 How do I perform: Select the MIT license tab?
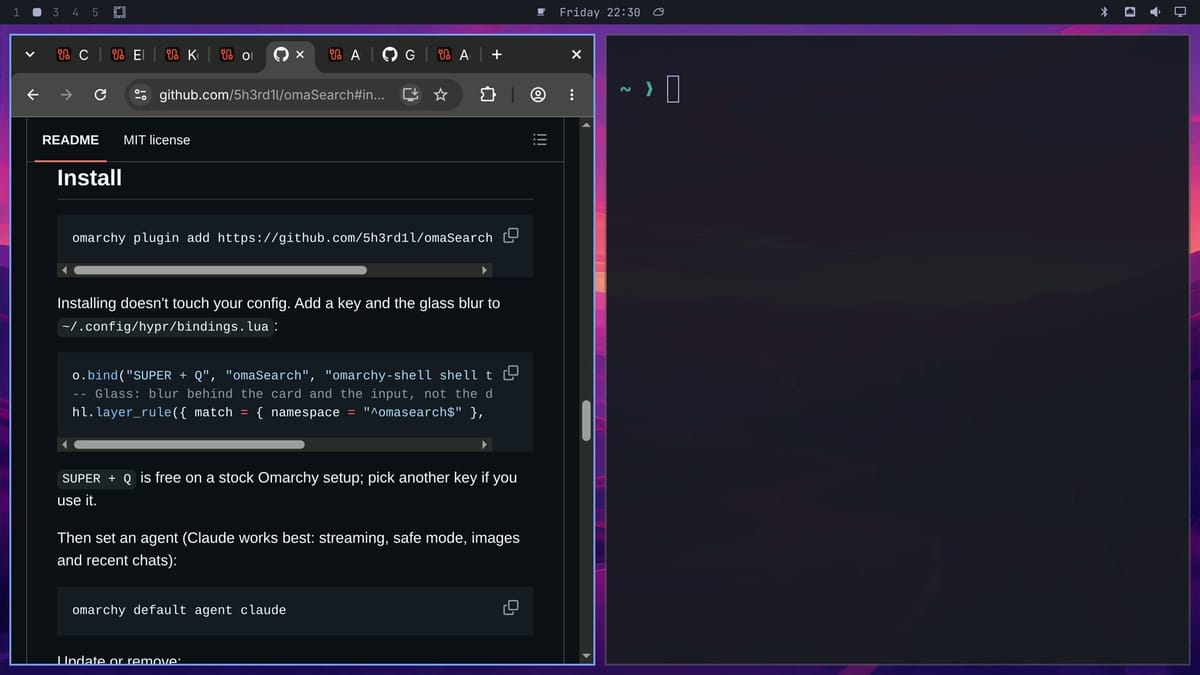pos(156,140)
